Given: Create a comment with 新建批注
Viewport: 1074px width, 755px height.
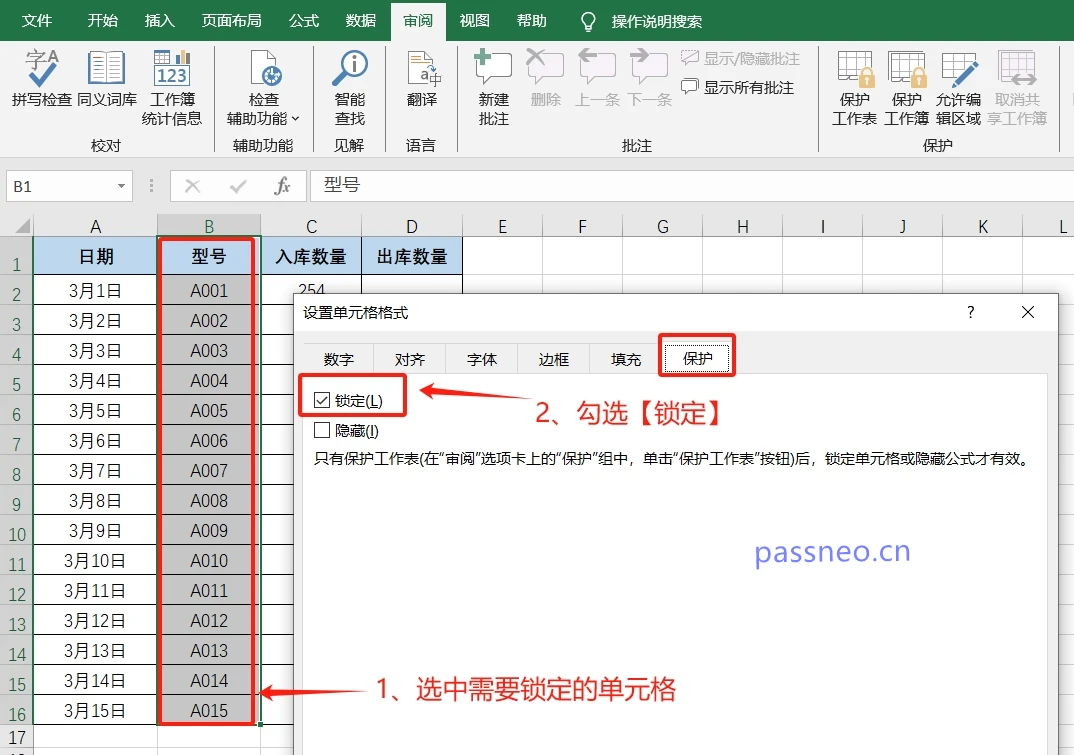Looking at the screenshot, I should tap(492, 85).
